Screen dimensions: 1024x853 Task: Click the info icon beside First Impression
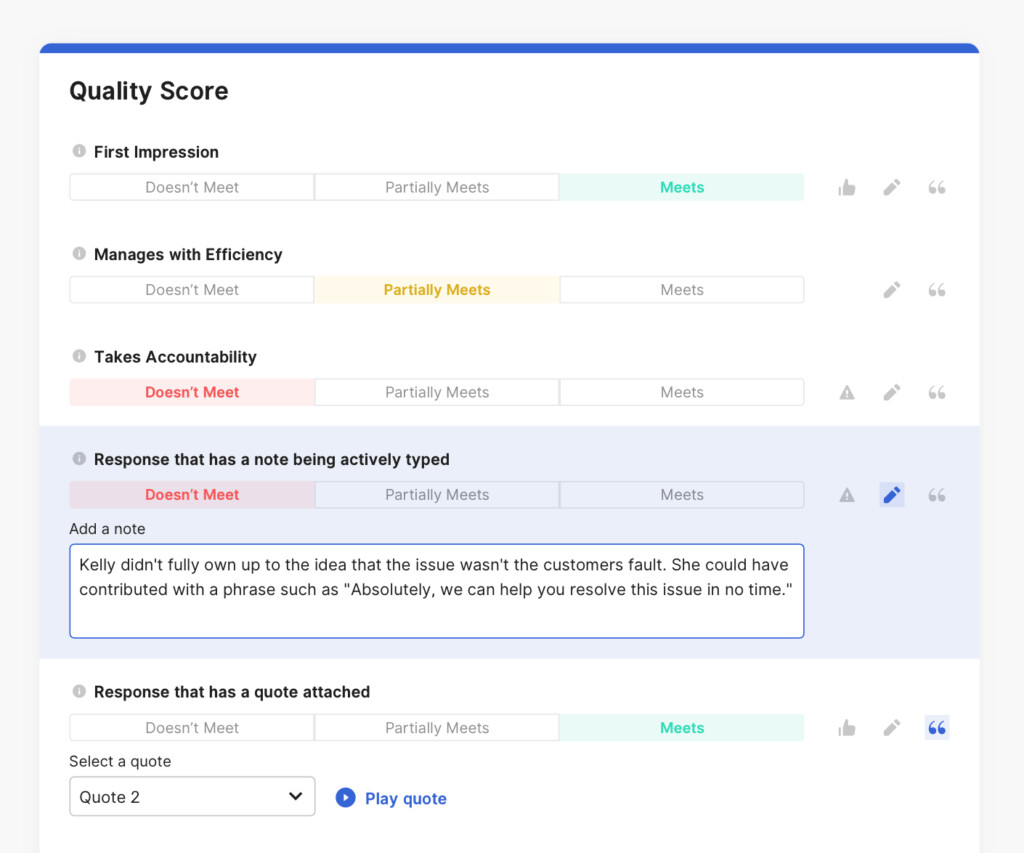coord(78,152)
